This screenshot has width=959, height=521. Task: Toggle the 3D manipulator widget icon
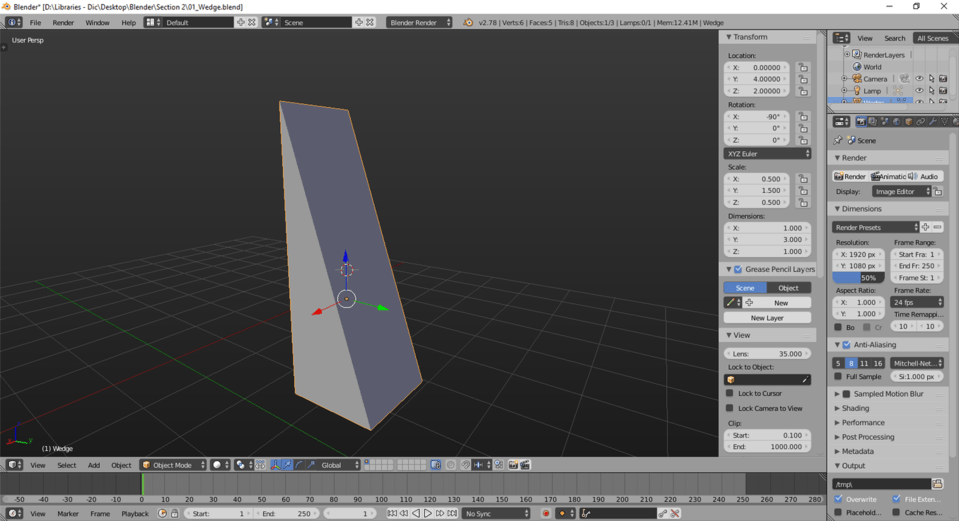click(x=275, y=465)
